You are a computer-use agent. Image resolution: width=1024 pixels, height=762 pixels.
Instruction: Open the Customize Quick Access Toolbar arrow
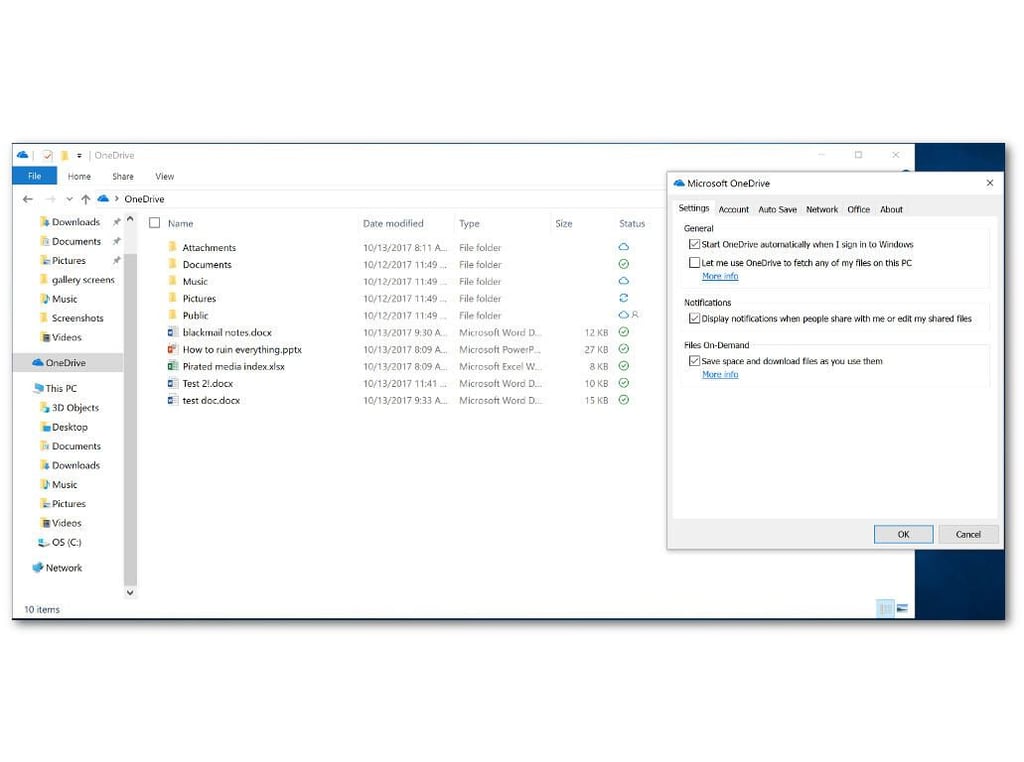click(79, 155)
